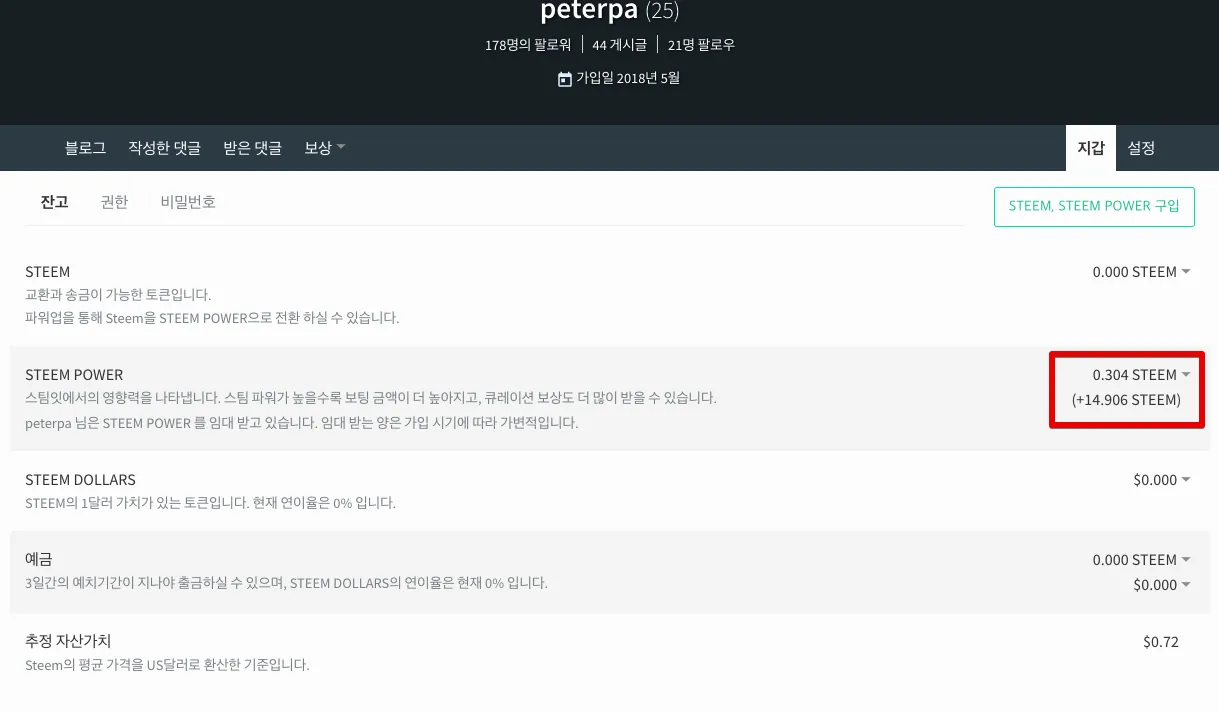
Task: Click the peterpa username heading
Action: (589, 12)
